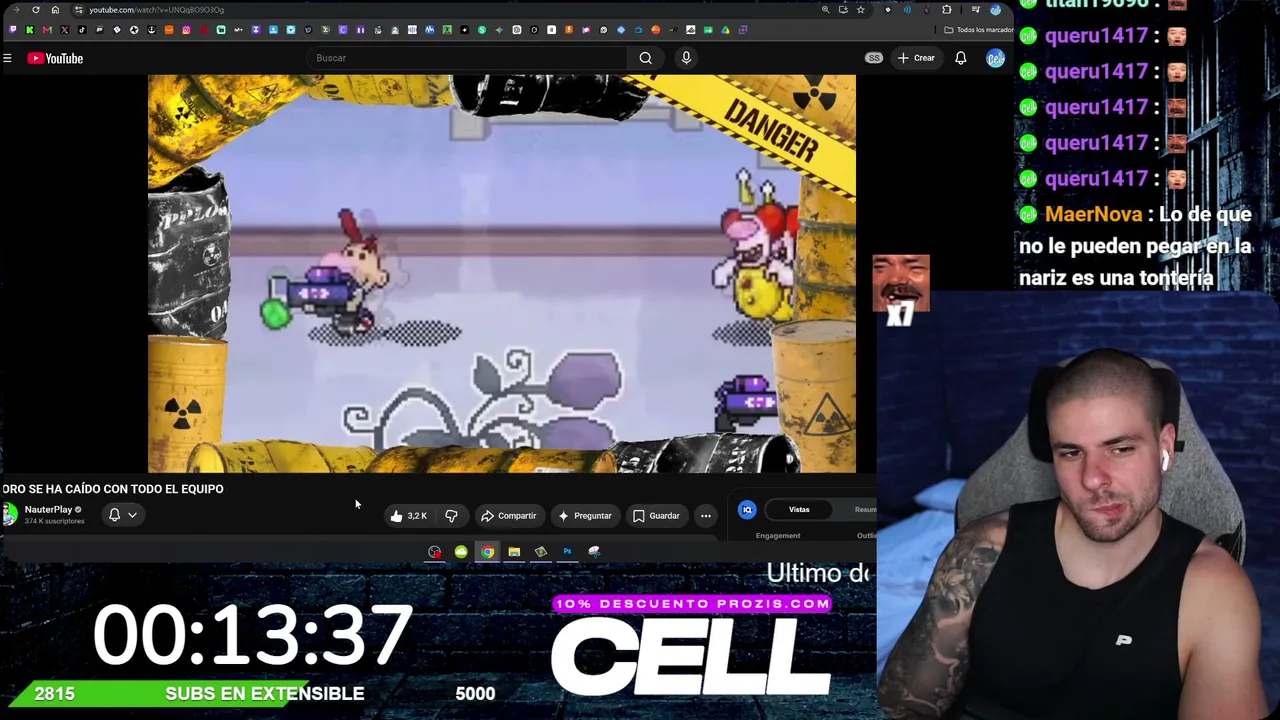Click the browser address bar URL
Image resolution: width=1280 pixels, height=720 pixels.
click(156, 10)
